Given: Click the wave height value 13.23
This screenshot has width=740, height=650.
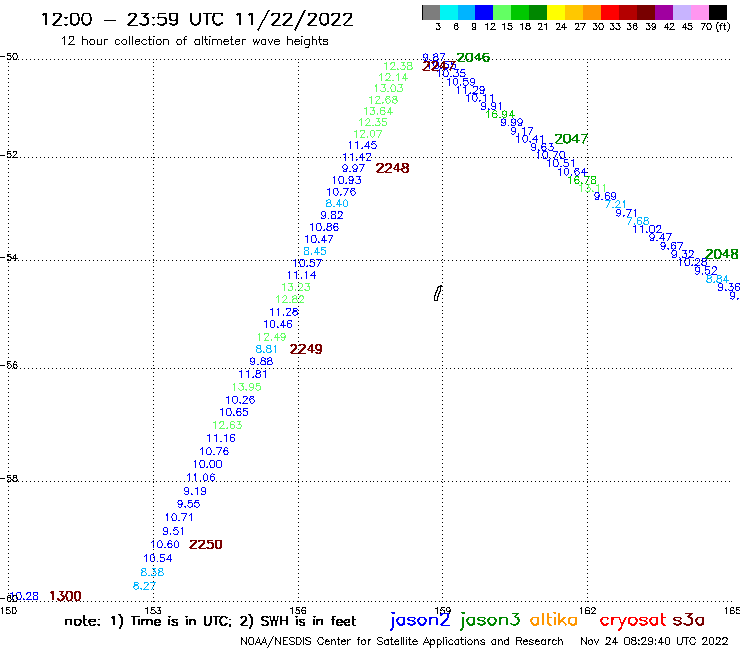Looking at the screenshot, I should (296, 287).
